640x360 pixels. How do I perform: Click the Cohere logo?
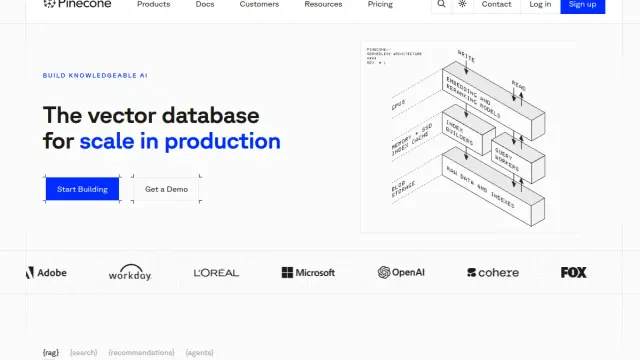pyautogui.click(x=493, y=273)
